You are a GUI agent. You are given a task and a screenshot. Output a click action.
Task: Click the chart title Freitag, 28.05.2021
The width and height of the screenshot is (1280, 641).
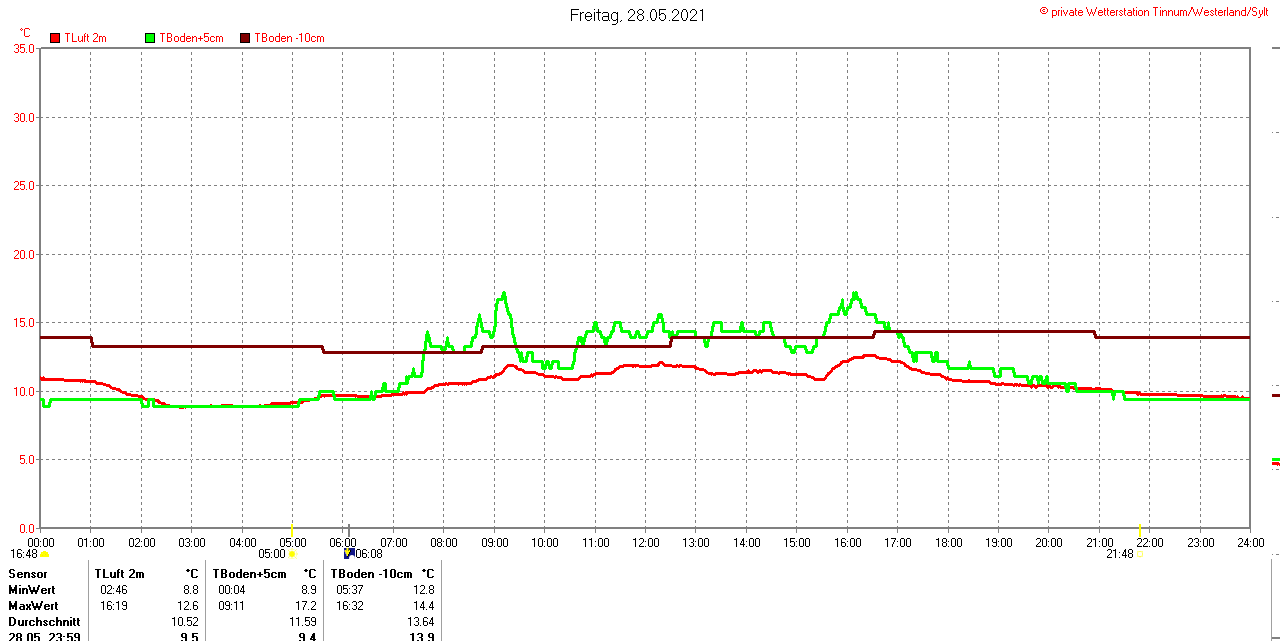coord(637,15)
